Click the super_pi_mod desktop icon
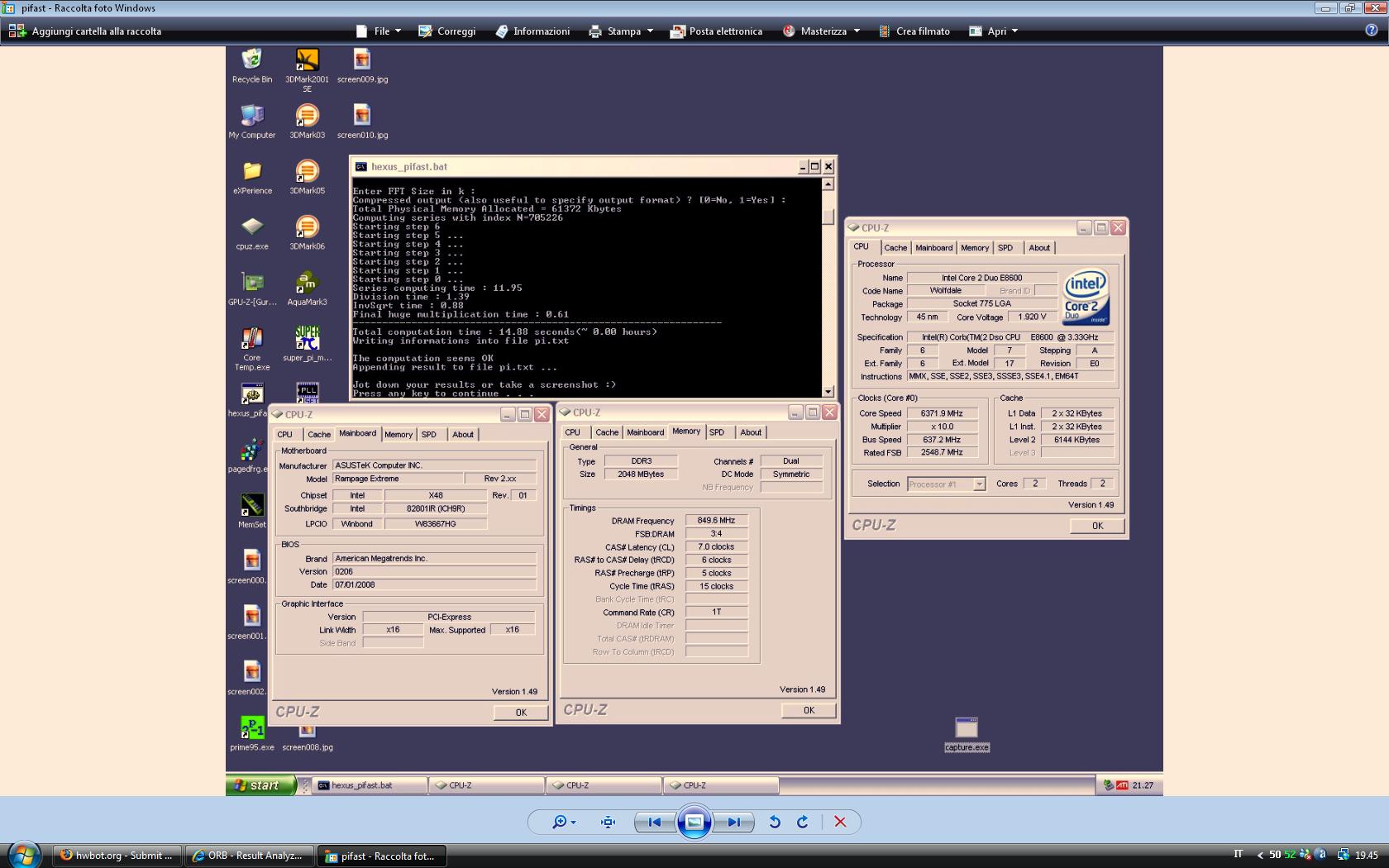This screenshot has width=1389, height=868. coord(307,345)
